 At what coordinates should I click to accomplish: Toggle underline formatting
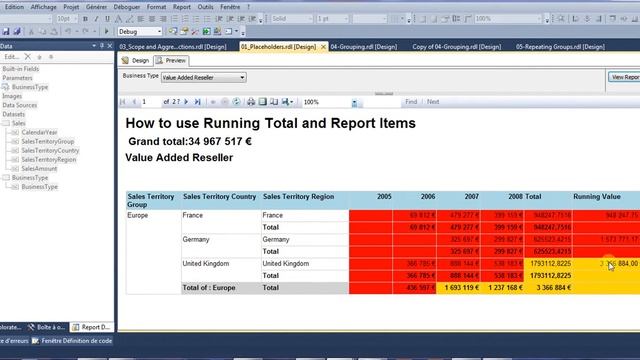[x=107, y=19]
